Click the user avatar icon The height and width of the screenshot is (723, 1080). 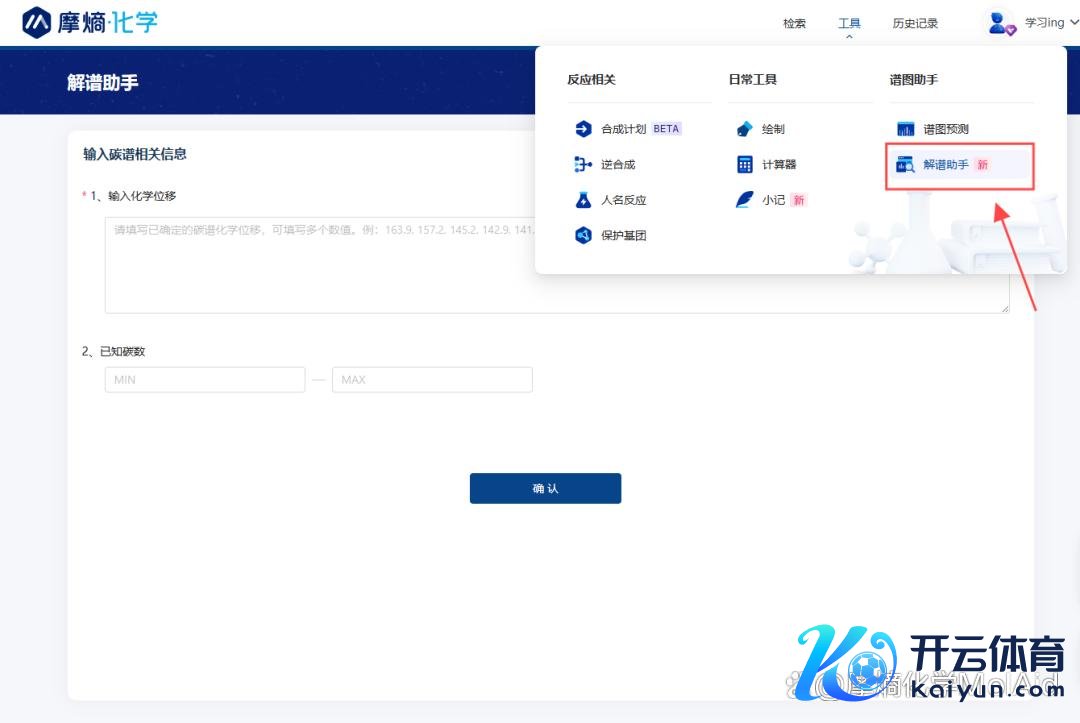click(1000, 23)
